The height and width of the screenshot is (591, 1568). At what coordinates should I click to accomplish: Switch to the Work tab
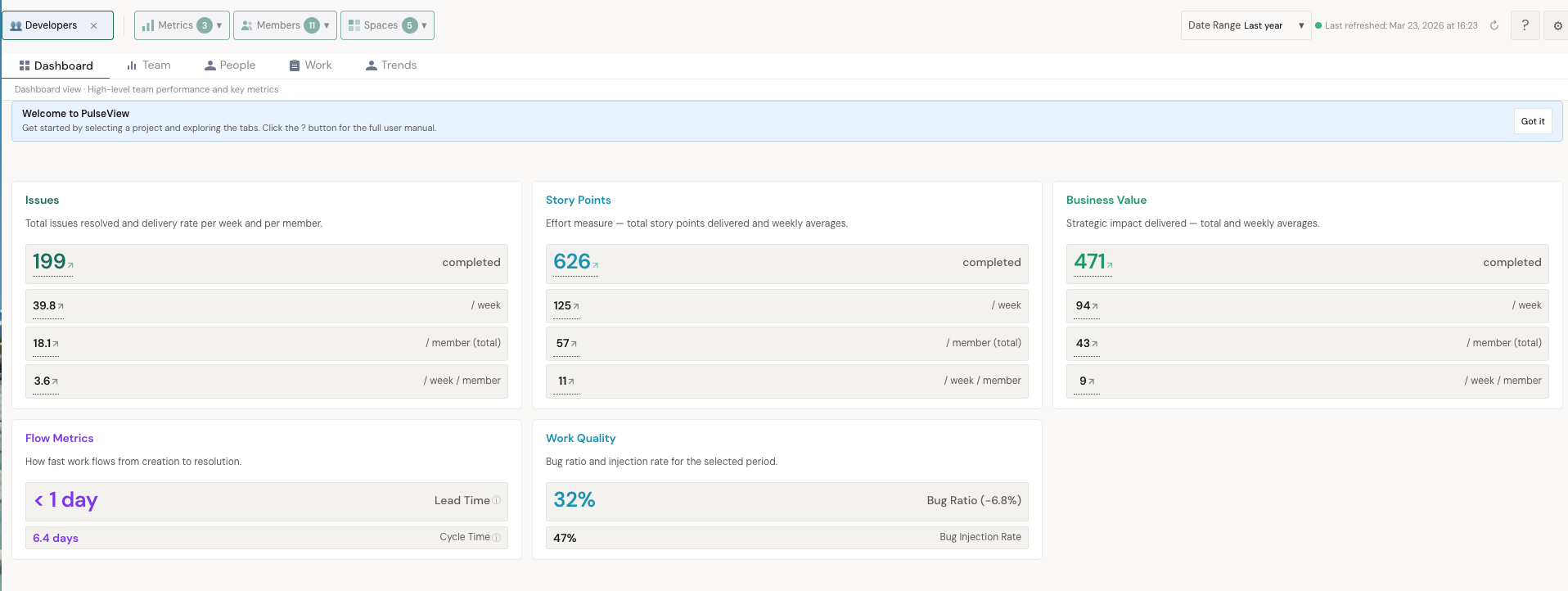point(310,65)
